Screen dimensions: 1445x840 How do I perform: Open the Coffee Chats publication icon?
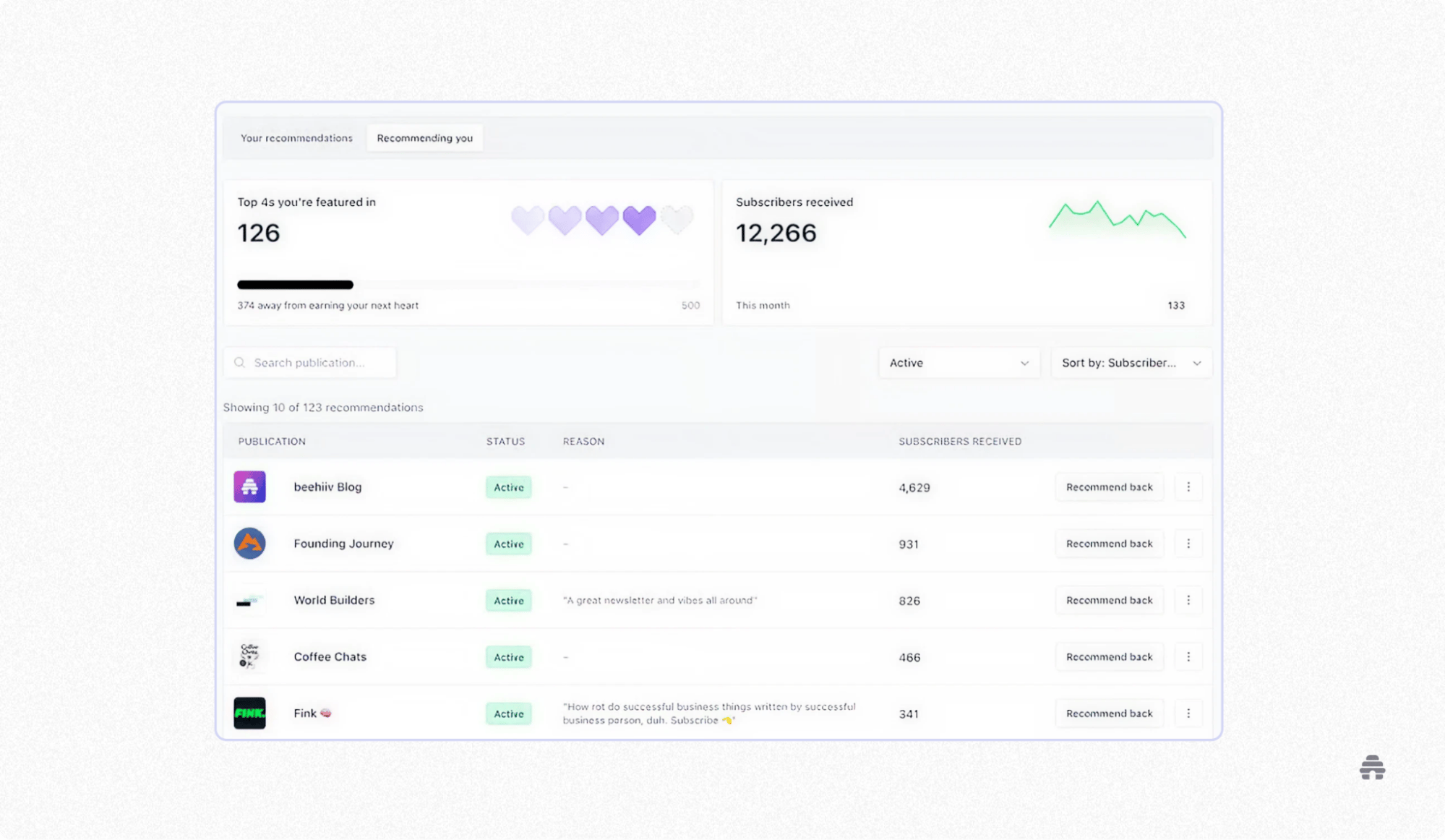[249, 656]
